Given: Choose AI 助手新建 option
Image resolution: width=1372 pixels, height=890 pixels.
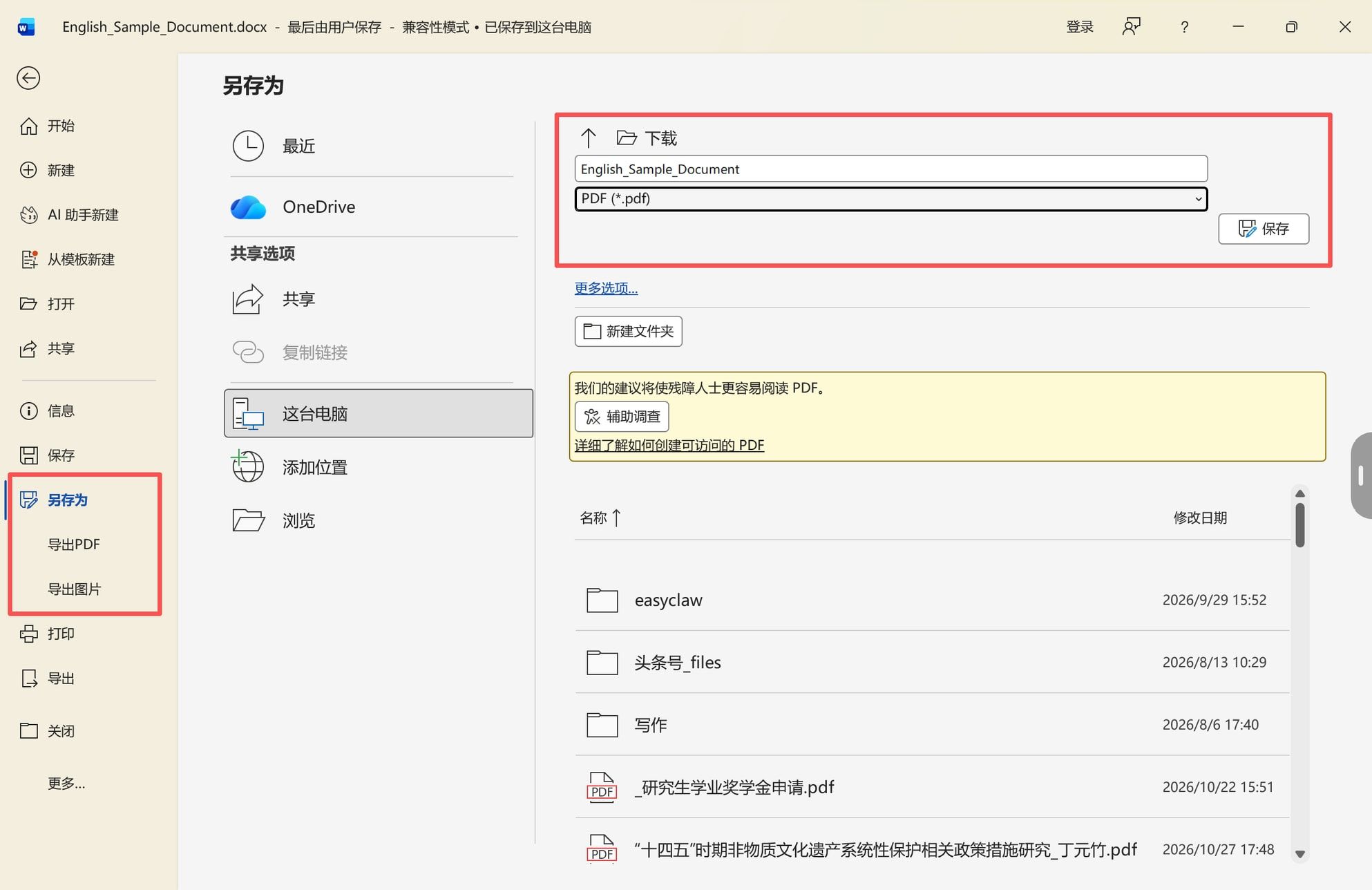Looking at the screenshot, I should point(68,215).
